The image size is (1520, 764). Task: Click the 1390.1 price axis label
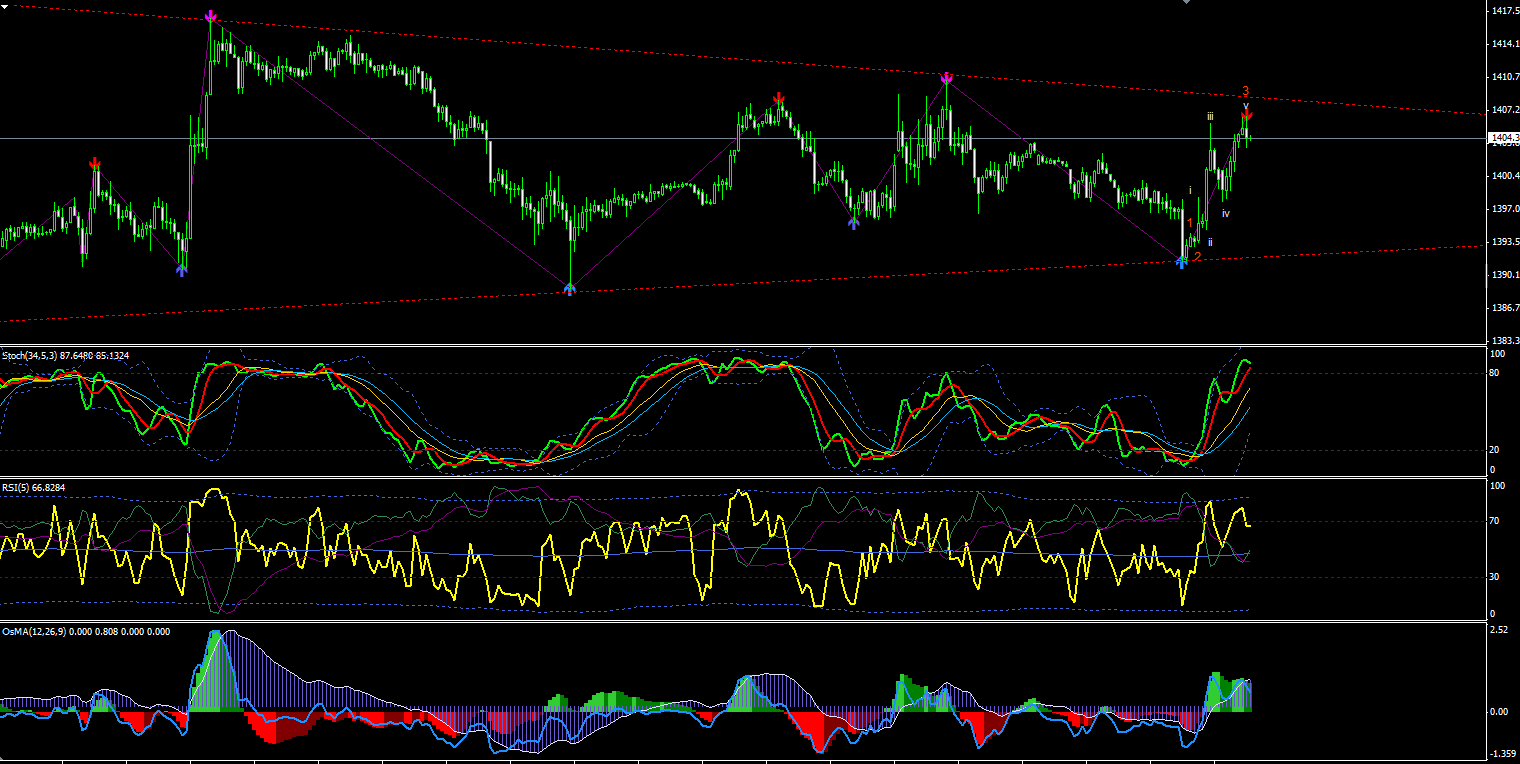pos(1505,275)
